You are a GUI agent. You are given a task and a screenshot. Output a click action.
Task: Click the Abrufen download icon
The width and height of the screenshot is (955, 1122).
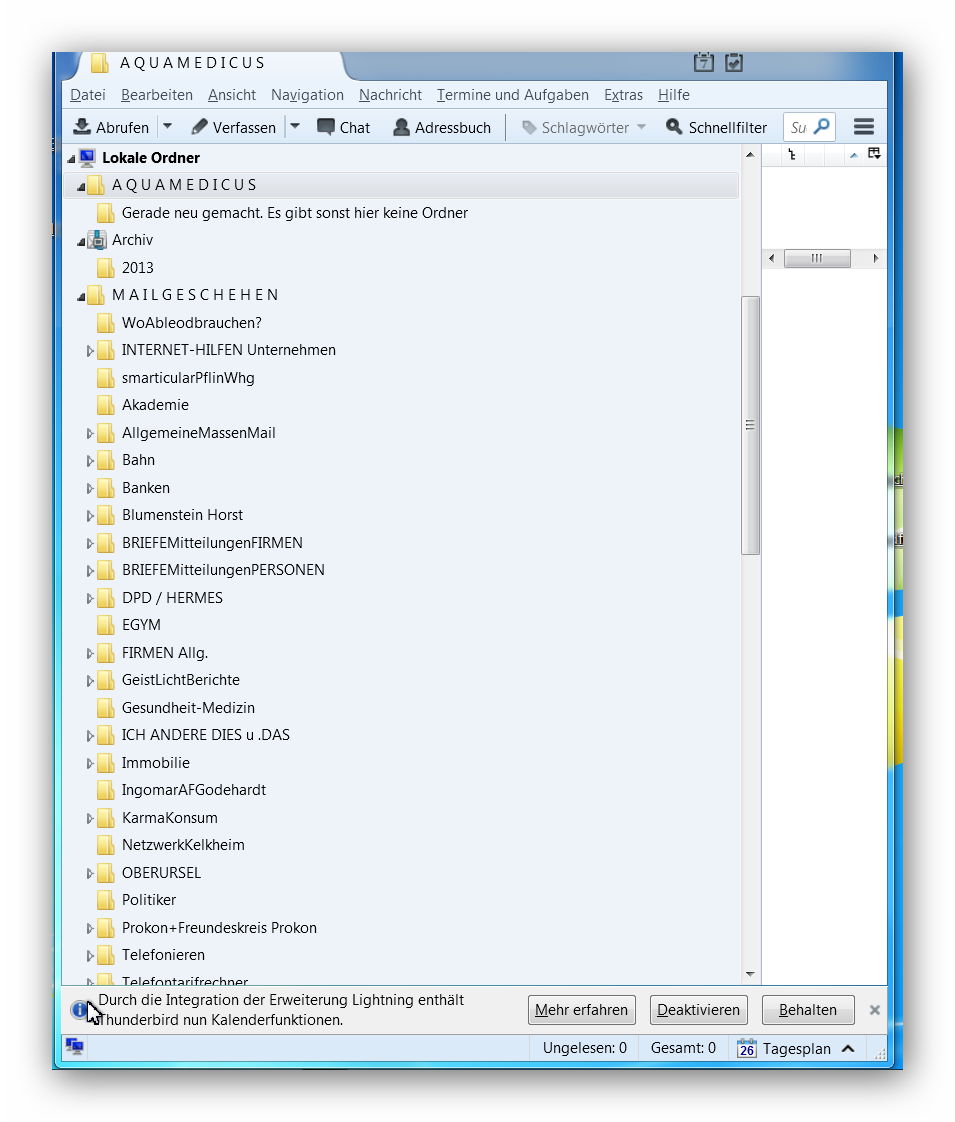pos(82,127)
